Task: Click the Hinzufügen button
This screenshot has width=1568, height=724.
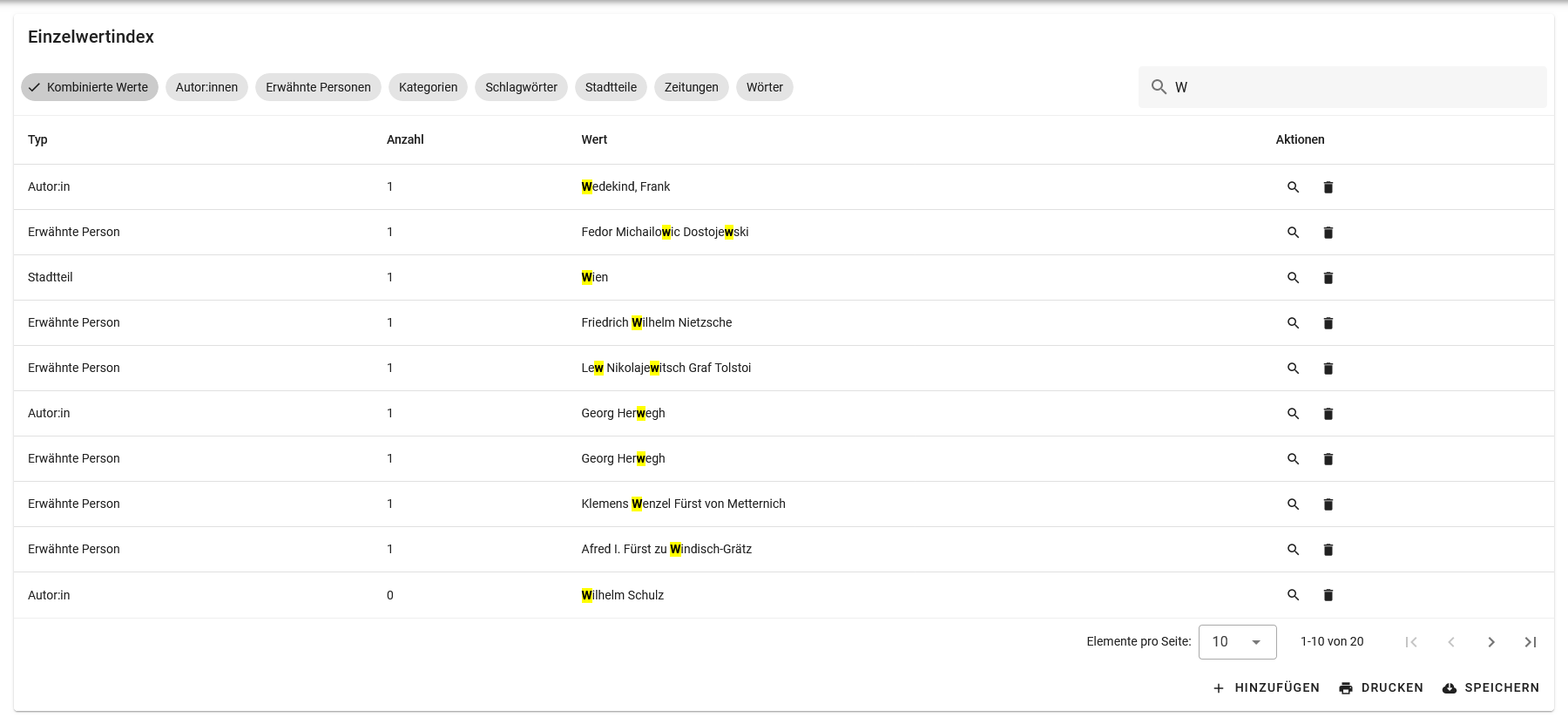Action: click(x=1266, y=687)
